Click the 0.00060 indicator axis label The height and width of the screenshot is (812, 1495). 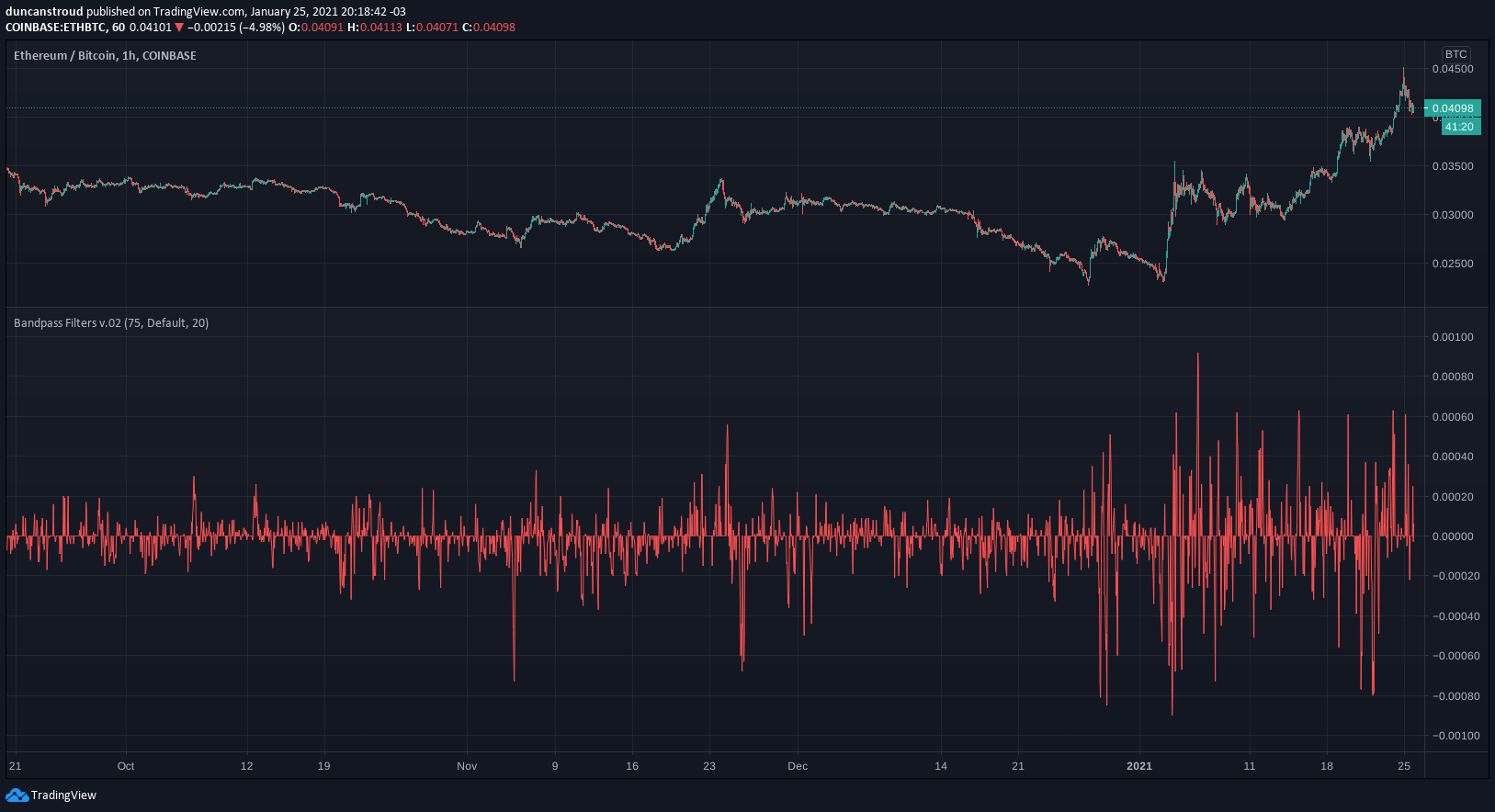click(1453, 417)
